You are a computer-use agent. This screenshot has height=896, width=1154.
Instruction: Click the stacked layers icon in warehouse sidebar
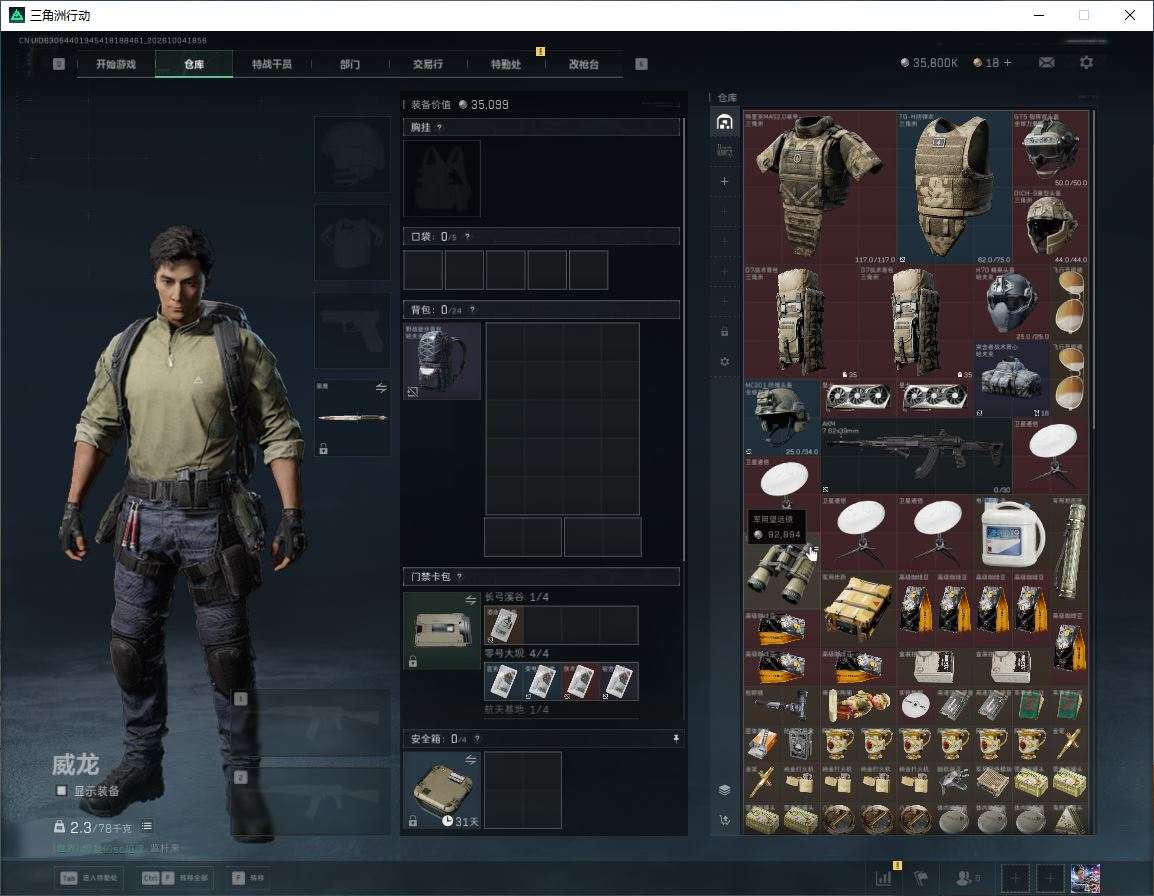pos(724,790)
